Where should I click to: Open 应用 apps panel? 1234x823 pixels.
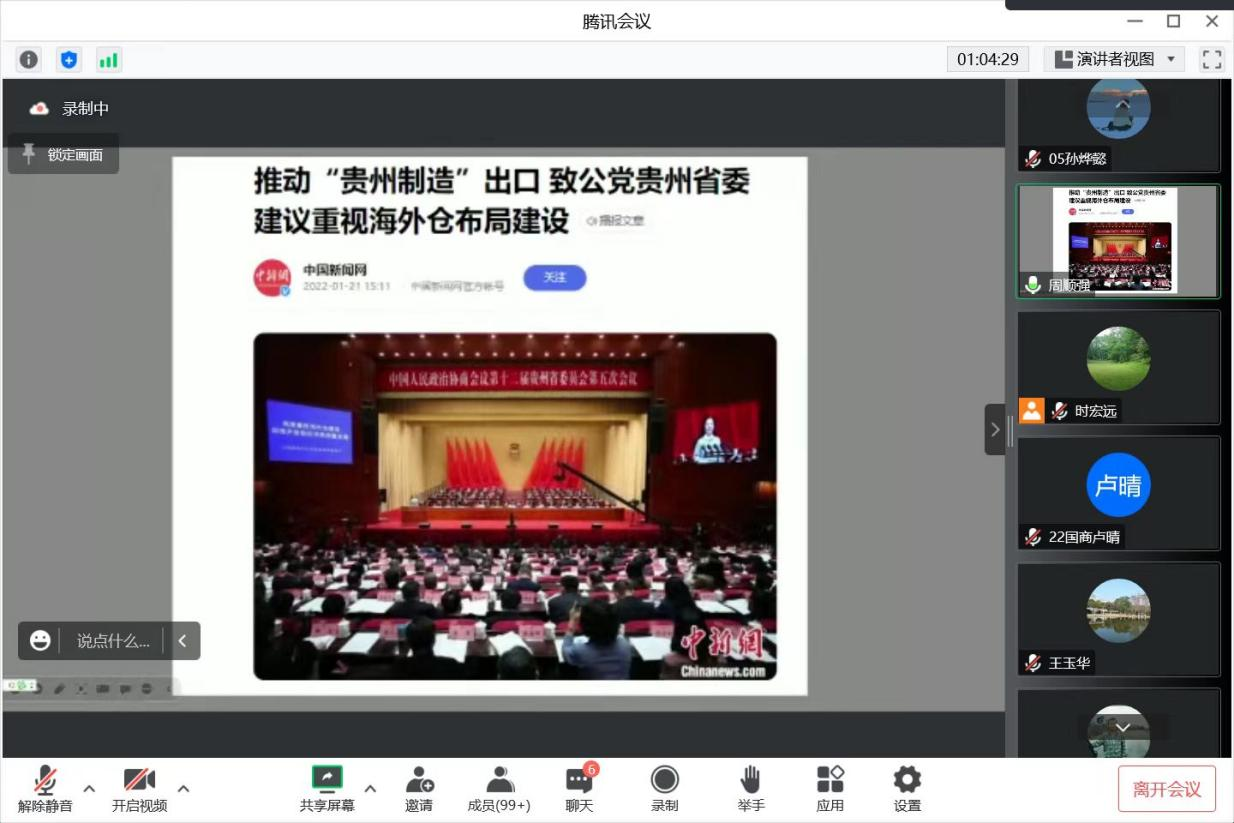point(830,789)
